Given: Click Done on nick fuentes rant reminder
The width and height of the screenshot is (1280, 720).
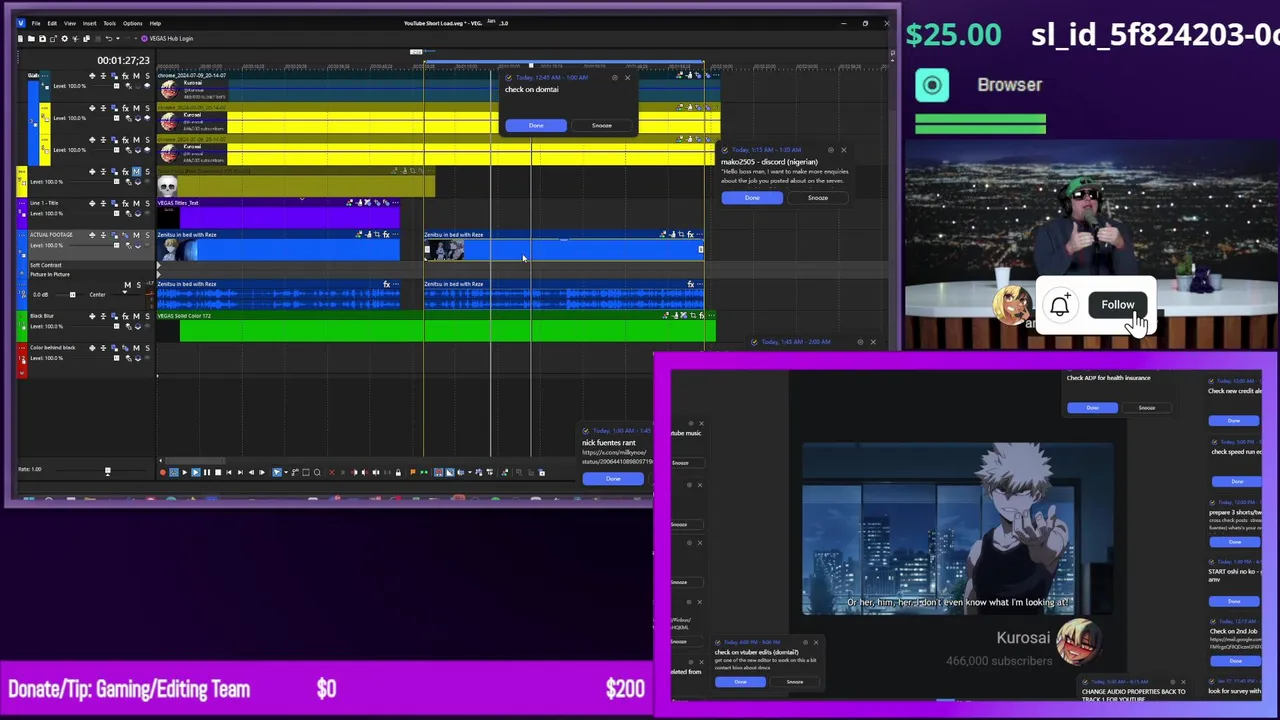Looking at the screenshot, I should pos(613,478).
